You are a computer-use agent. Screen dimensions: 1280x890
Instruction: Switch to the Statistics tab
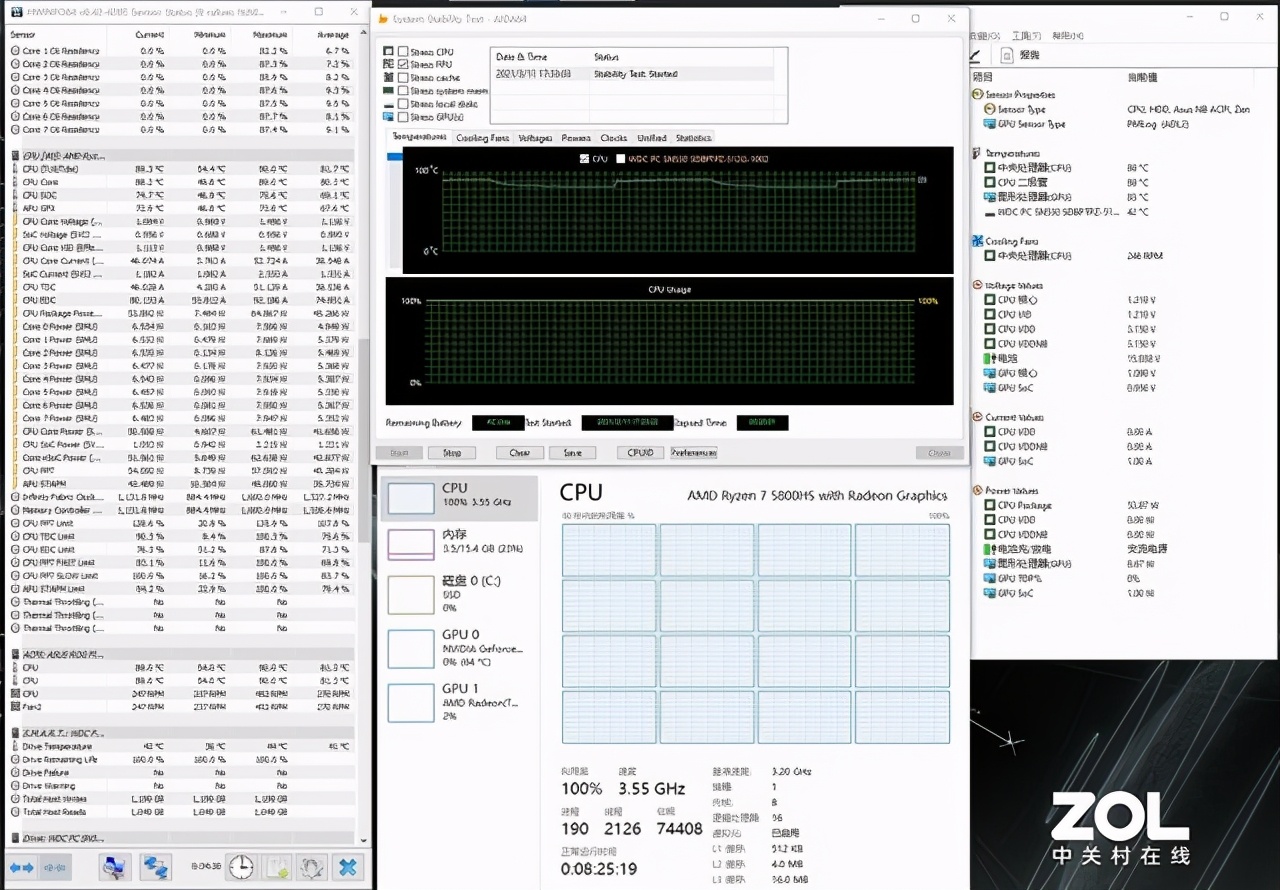(x=693, y=138)
